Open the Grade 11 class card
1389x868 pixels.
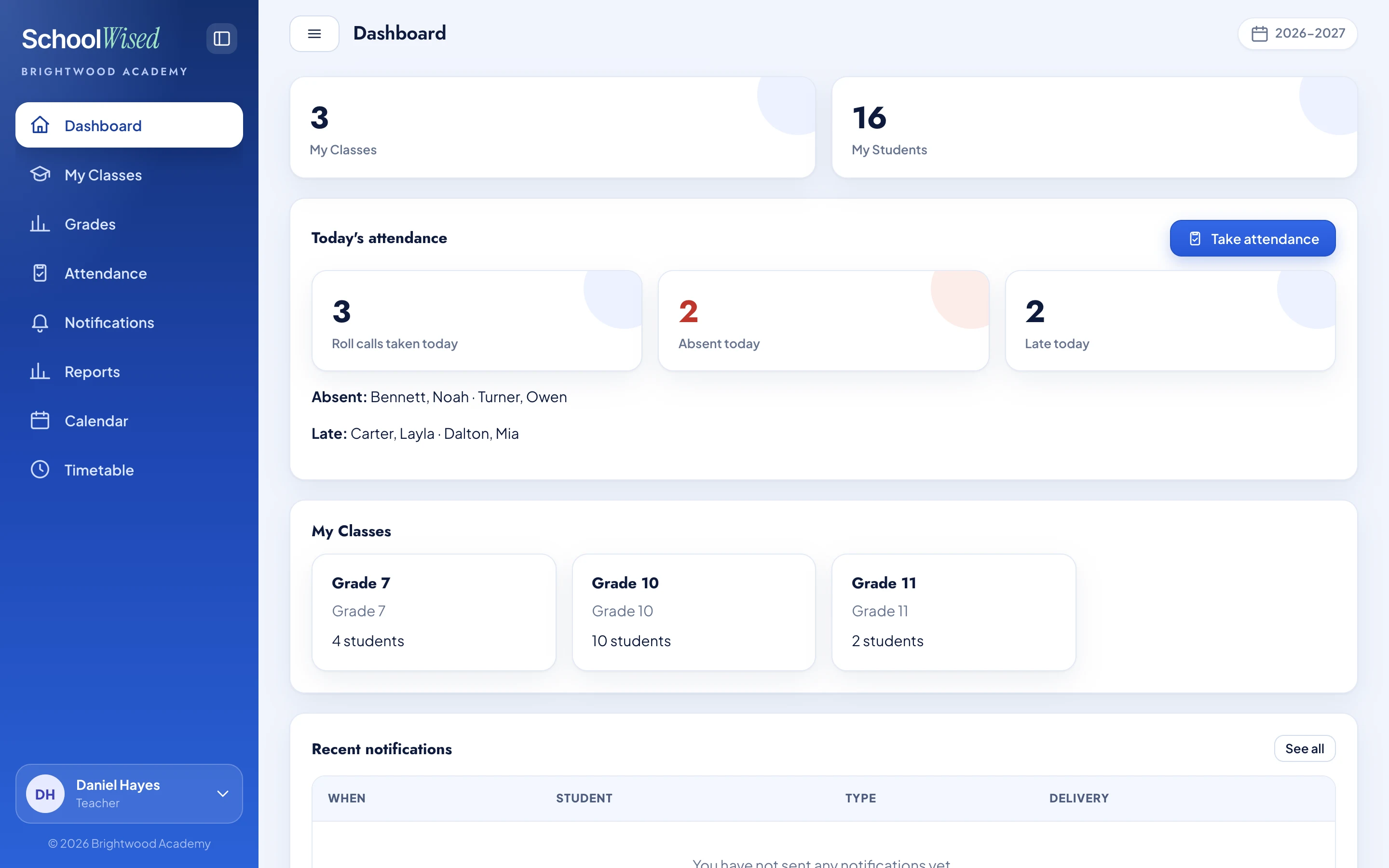[954, 612]
